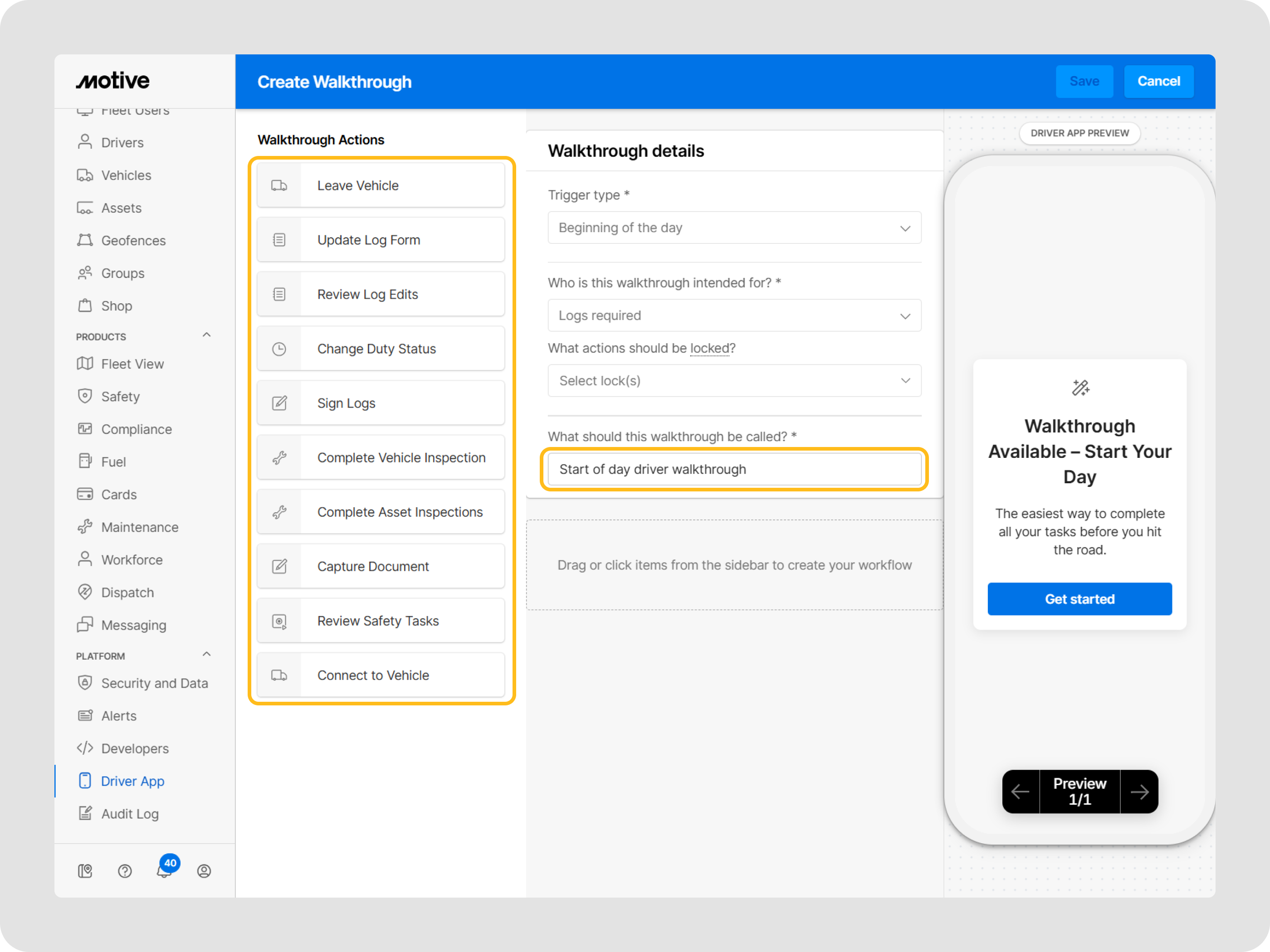Navigate to Audit Log in sidebar
Viewport: 1270px width, 952px height.
click(130, 814)
